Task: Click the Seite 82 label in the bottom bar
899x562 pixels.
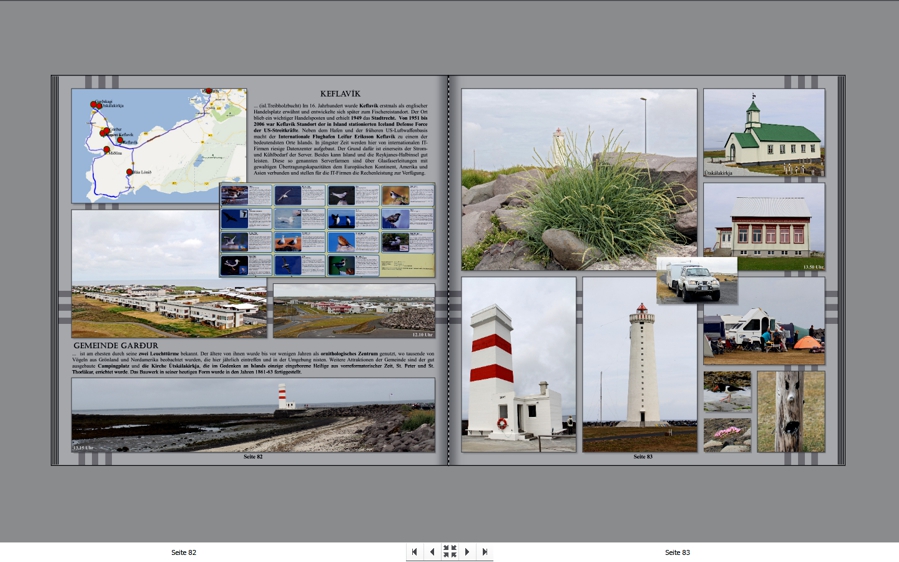Action: (184, 552)
